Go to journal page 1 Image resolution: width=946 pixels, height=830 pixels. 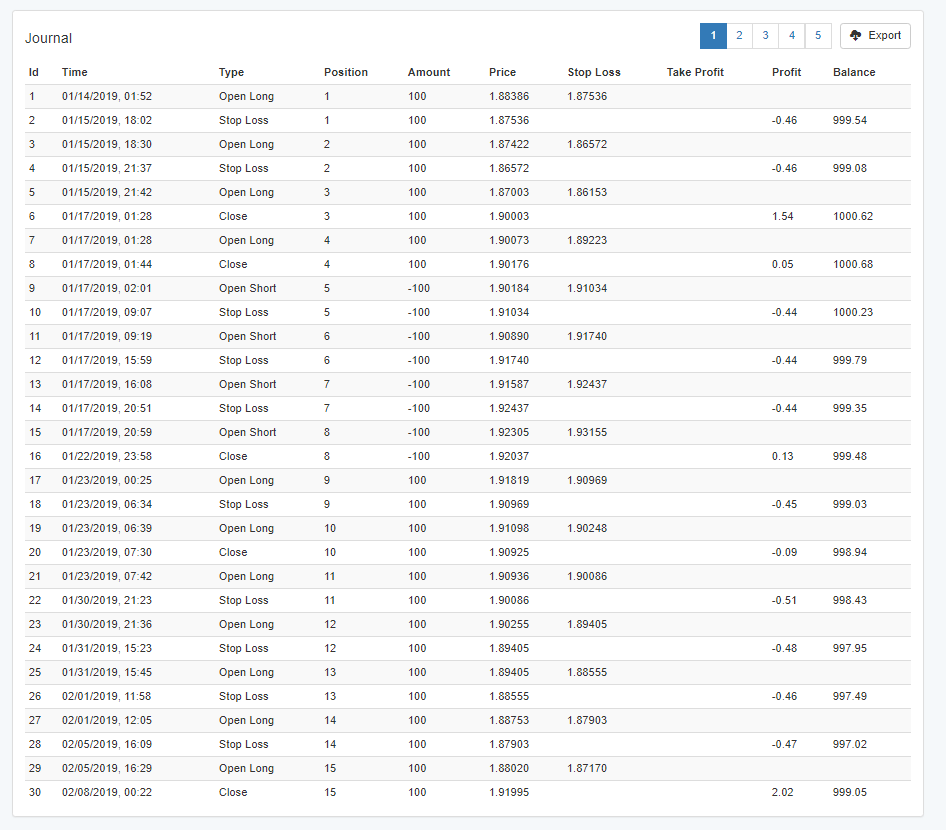pos(713,36)
